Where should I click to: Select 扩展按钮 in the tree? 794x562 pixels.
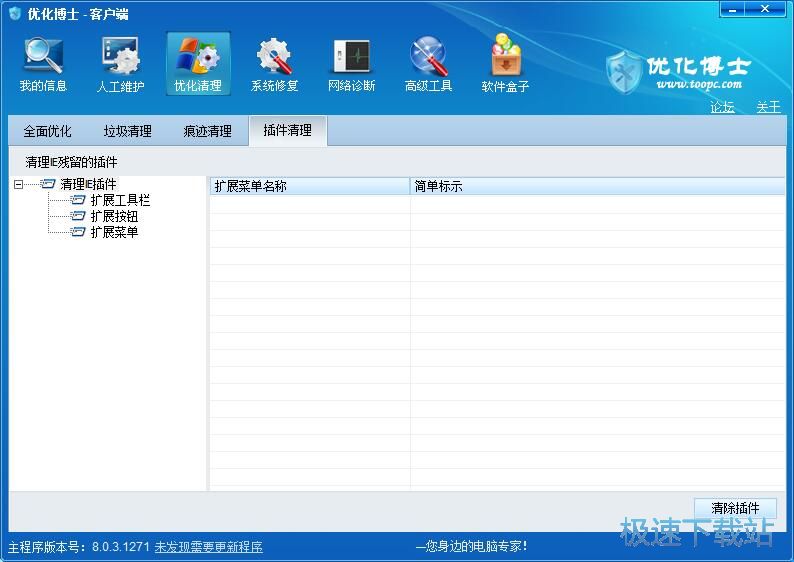pos(114,217)
